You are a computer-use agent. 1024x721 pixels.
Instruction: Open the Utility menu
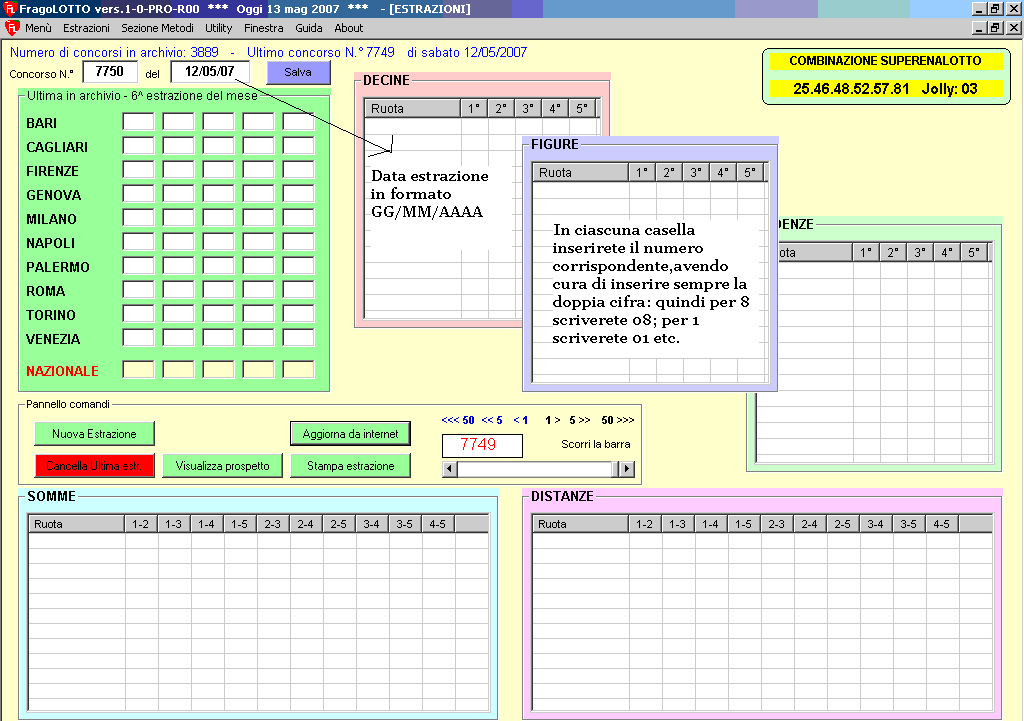click(218, 29)
